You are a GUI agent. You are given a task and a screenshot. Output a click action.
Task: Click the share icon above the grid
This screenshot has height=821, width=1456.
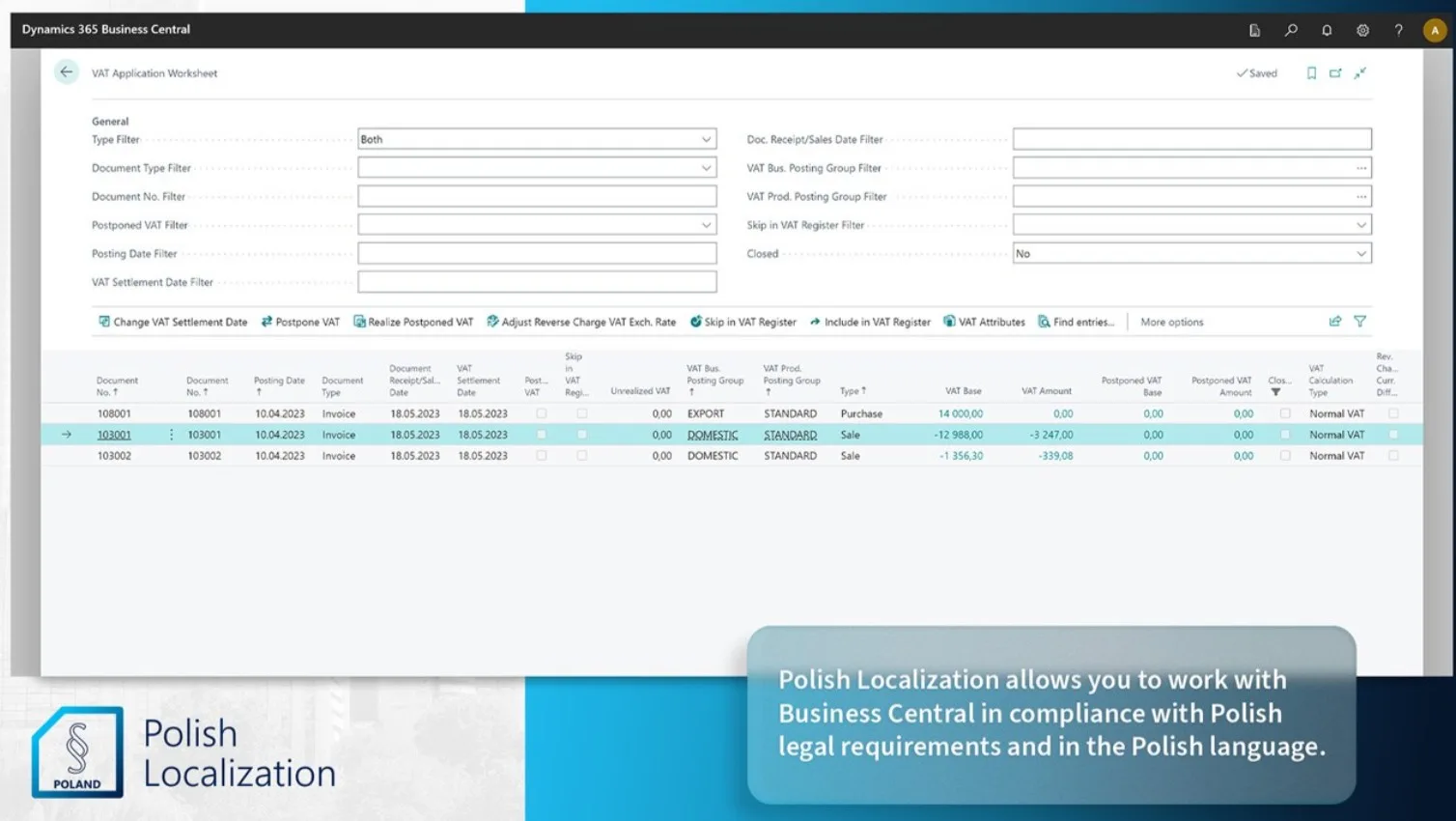pos(1335,322)
